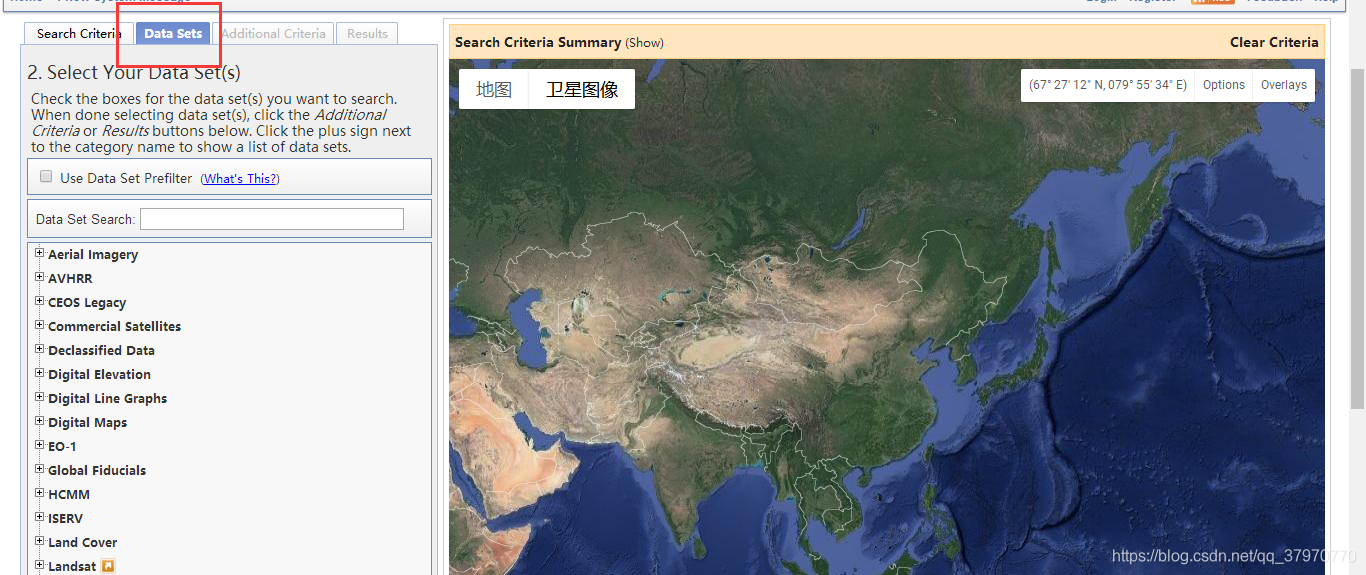Select the Global Fiducials label
Screen dimensions: 1366x575
[97, 470]
